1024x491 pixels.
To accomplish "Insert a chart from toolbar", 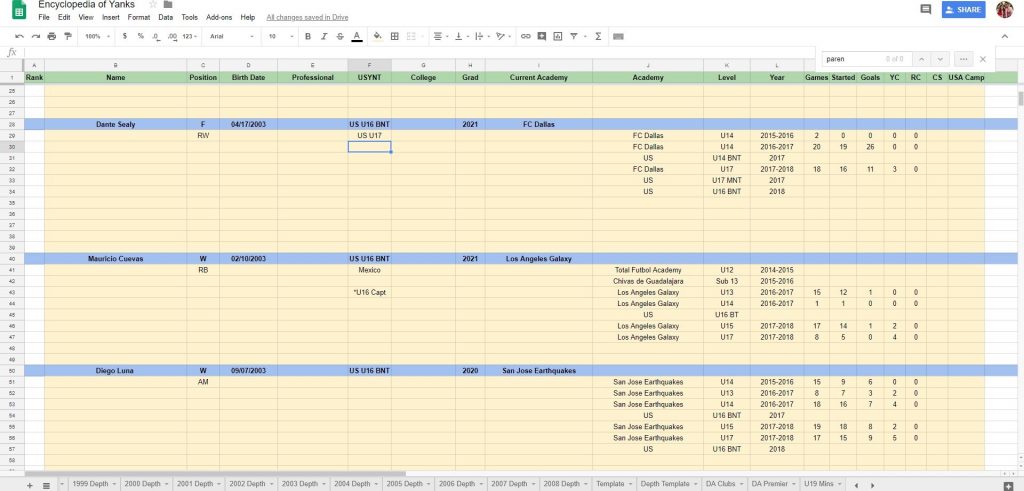I will [x=557, y=37].
